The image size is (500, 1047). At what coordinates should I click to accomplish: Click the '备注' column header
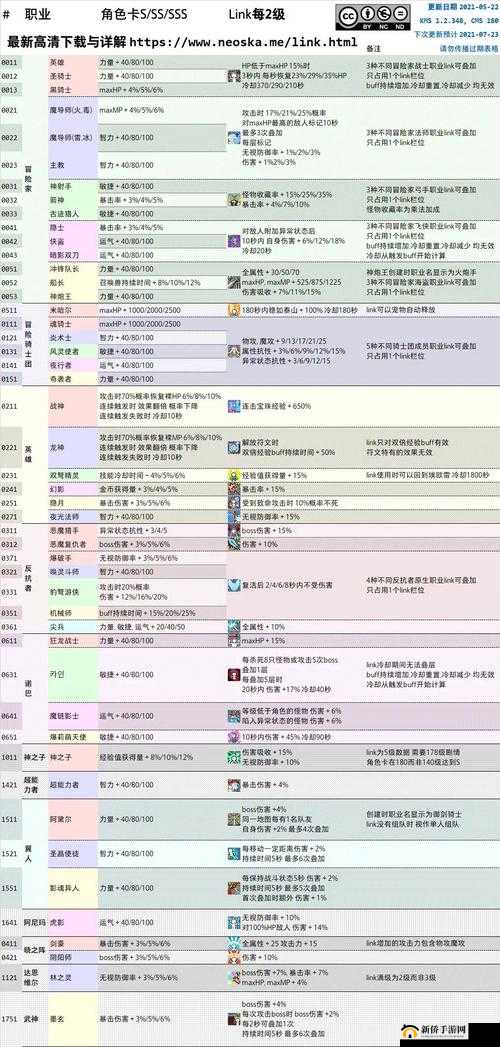pyautogui.click(x=374, y=49)
